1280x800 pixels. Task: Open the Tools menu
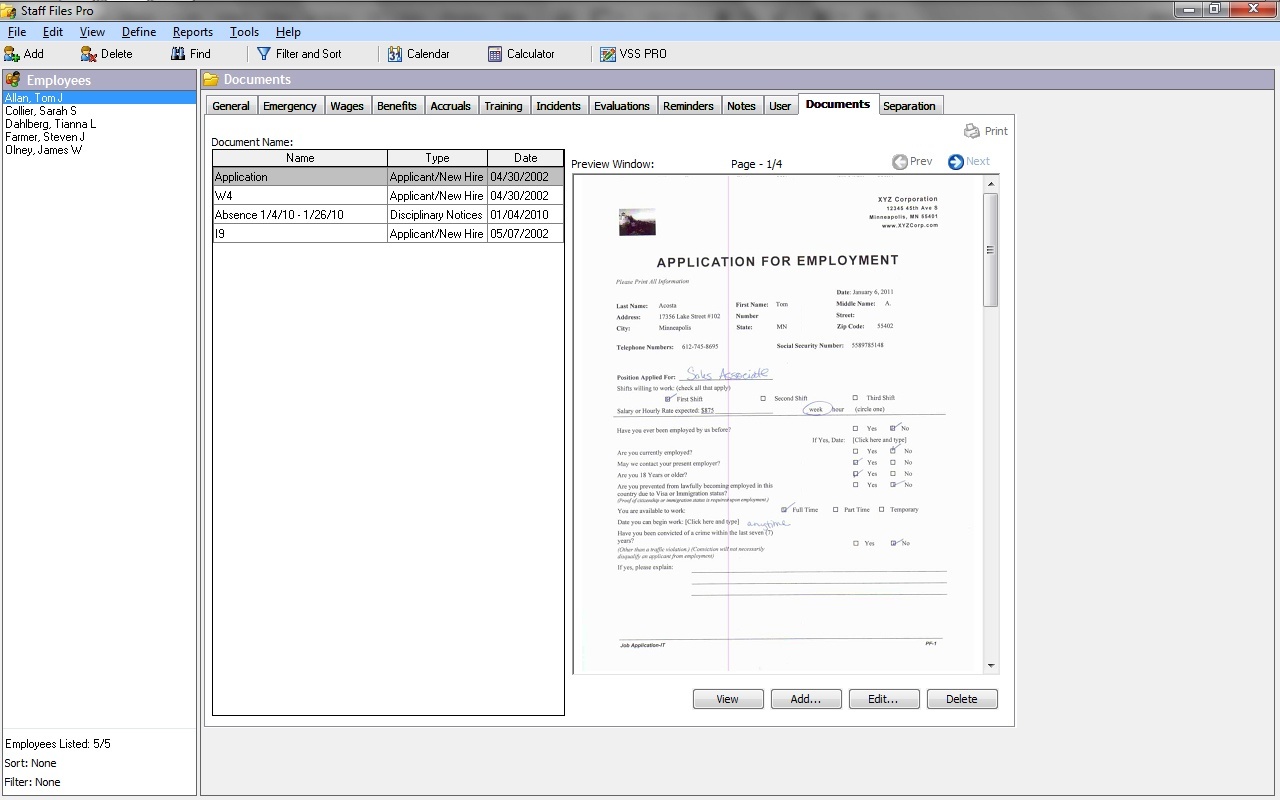(244, 32)
